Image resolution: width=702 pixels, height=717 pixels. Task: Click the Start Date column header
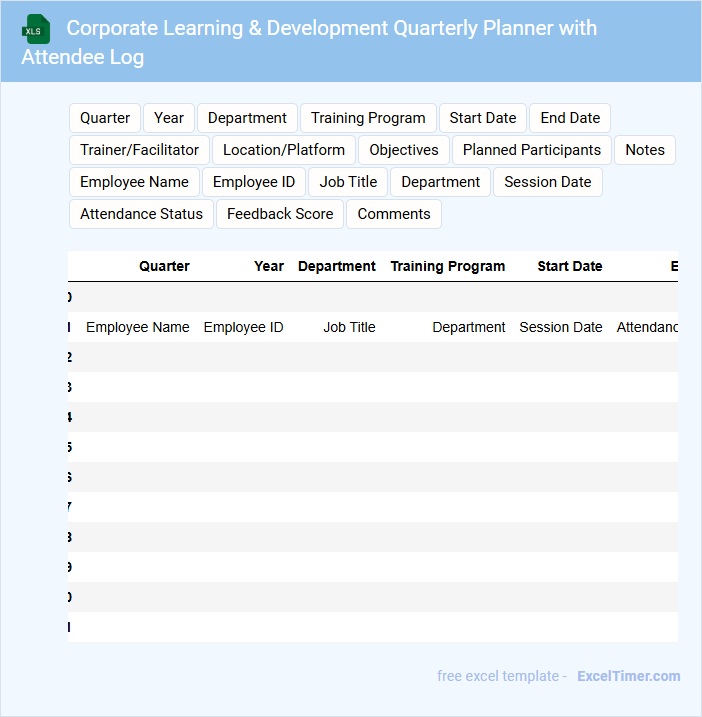tap(570, 266)
